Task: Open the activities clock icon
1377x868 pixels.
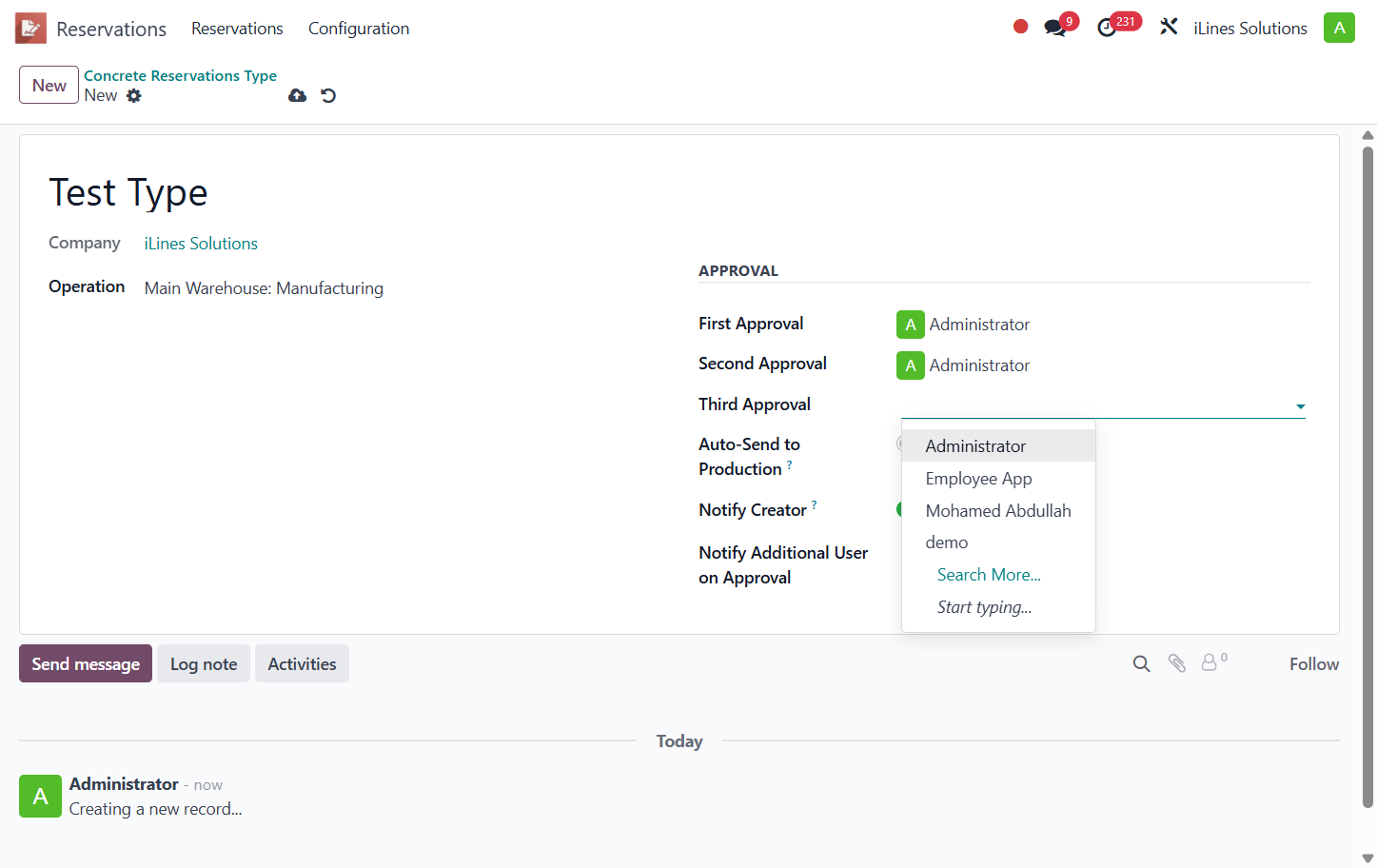Action: (1107, 28)
